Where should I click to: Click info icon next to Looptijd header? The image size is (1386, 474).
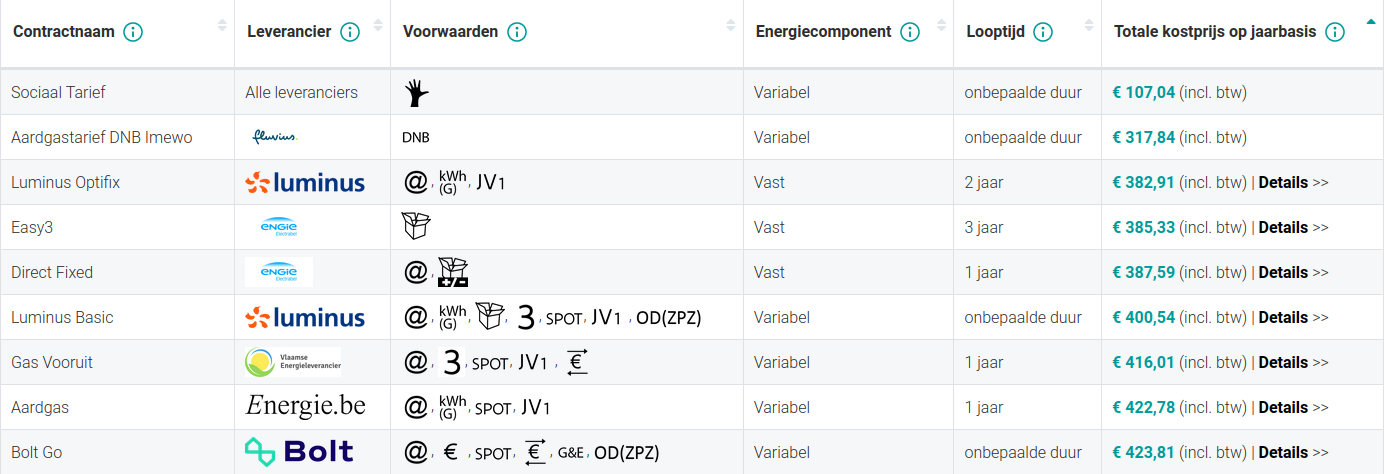(x=1043, y=32)
